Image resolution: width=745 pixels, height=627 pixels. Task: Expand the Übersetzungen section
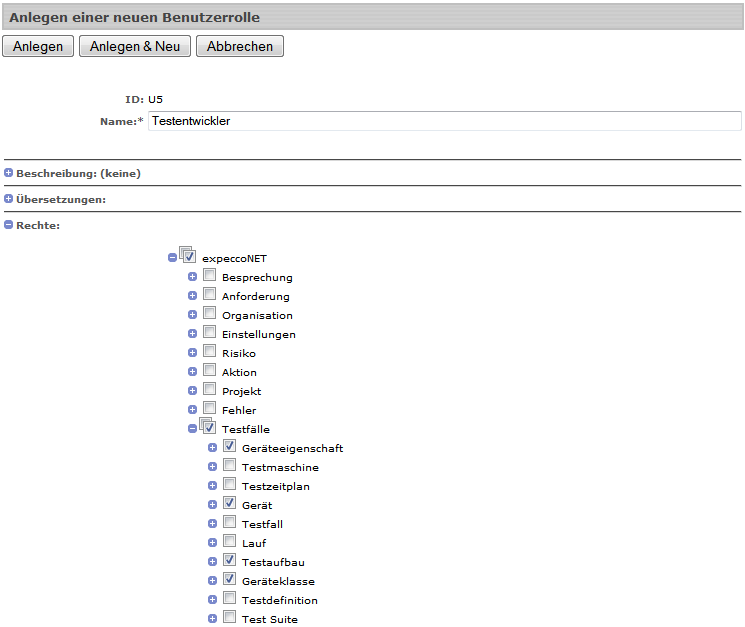(x=9, y=199)
